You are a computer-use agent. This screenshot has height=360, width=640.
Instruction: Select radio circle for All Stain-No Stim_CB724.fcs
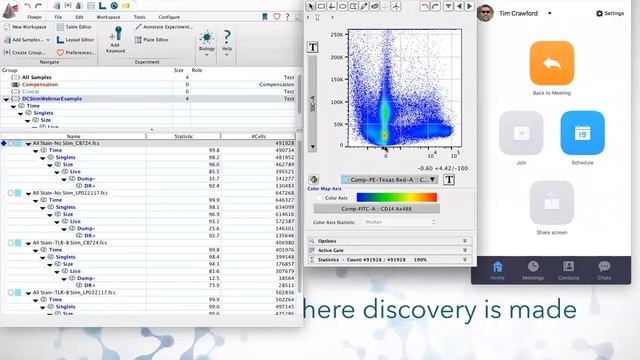pyautogui.click(x=11, y=143)
